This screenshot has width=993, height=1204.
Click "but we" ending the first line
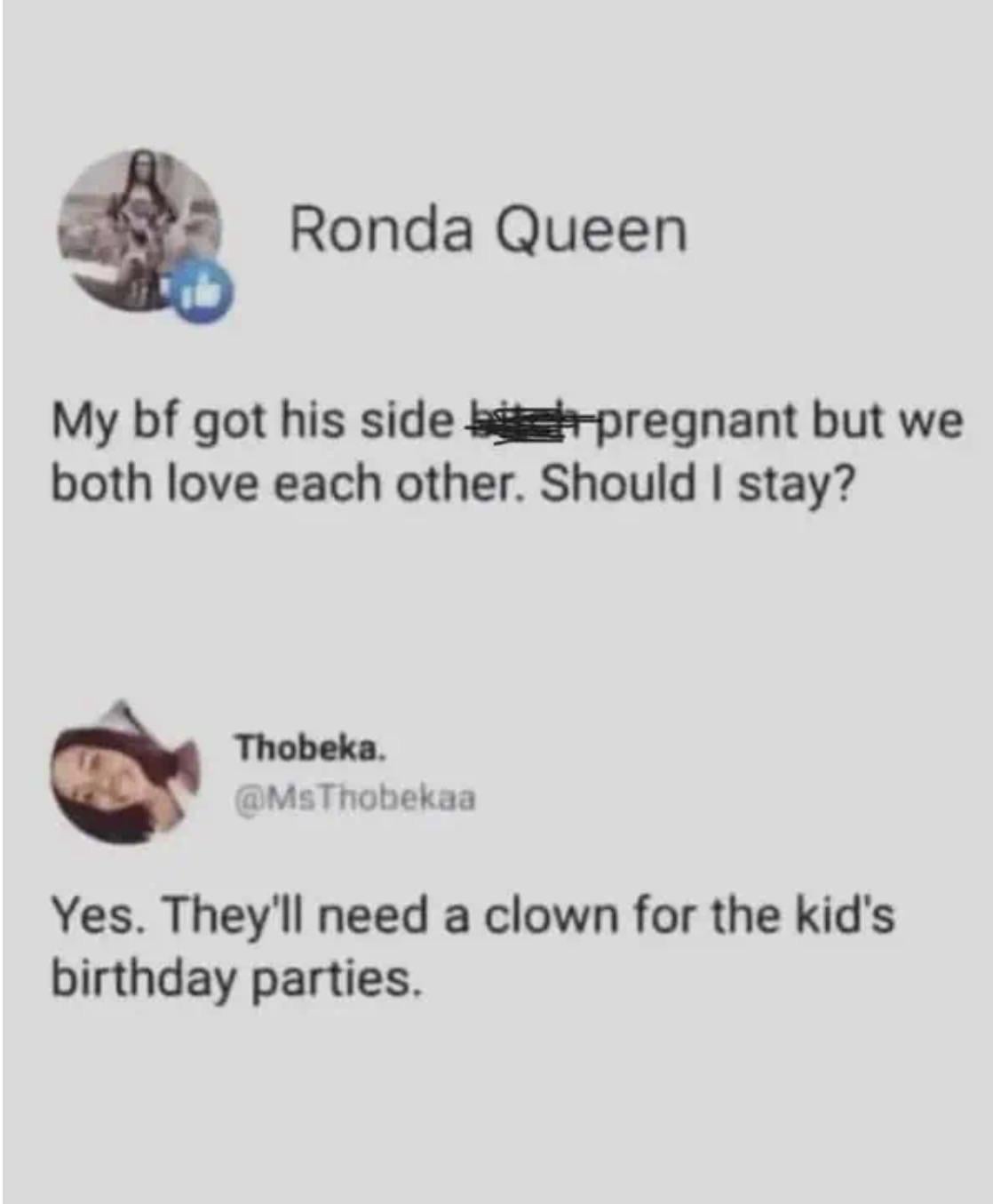(886, 420)
